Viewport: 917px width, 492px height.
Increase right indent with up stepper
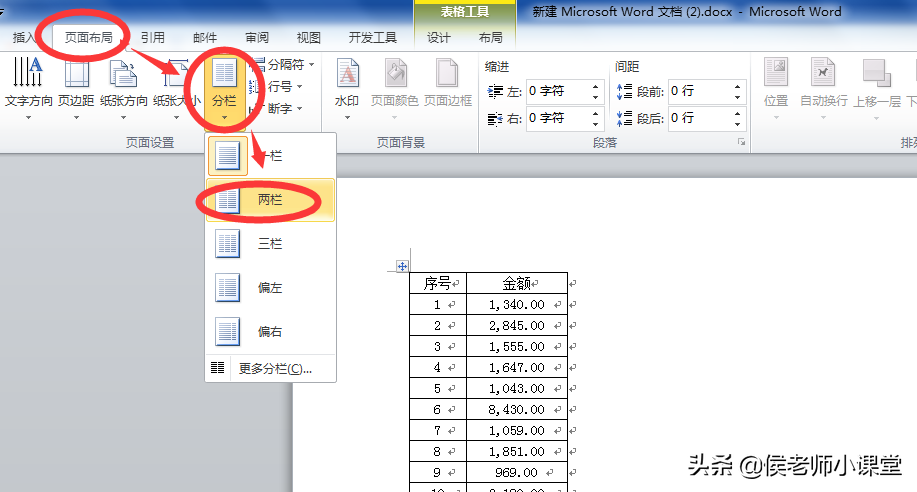click(x=595, y=113)
